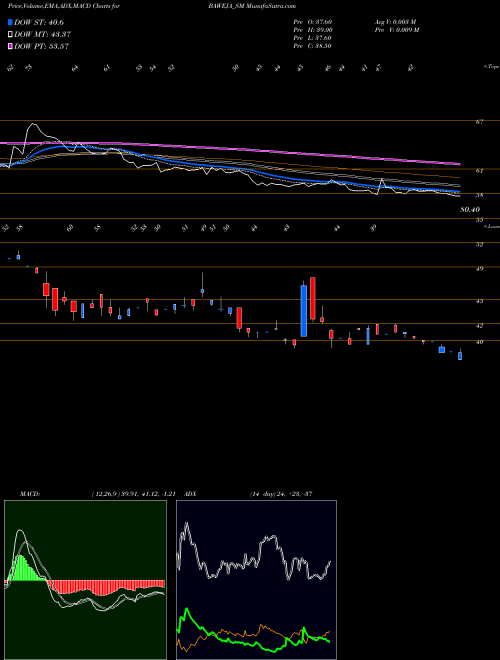Click the 49 price axis label
The width and height of the screenshot is (500, 660).
tap(479, 268)
